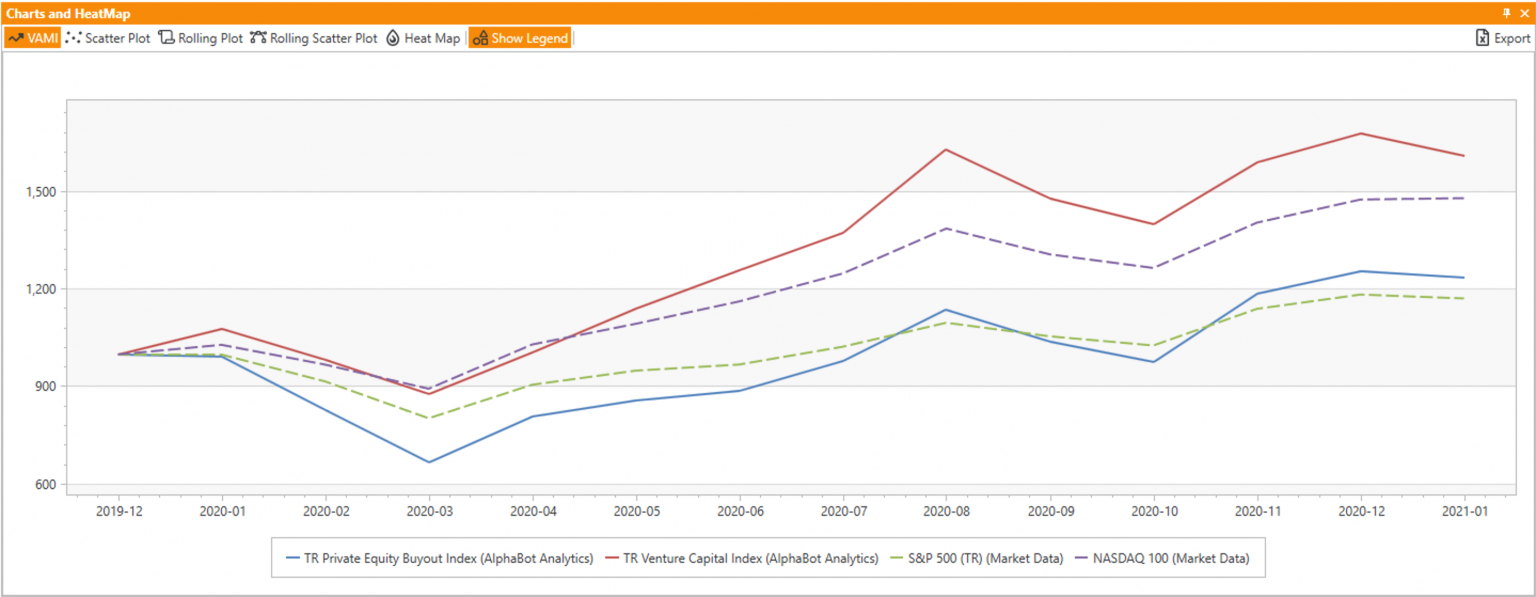Show the Rolling Scatter Plot

pos(314,38)
